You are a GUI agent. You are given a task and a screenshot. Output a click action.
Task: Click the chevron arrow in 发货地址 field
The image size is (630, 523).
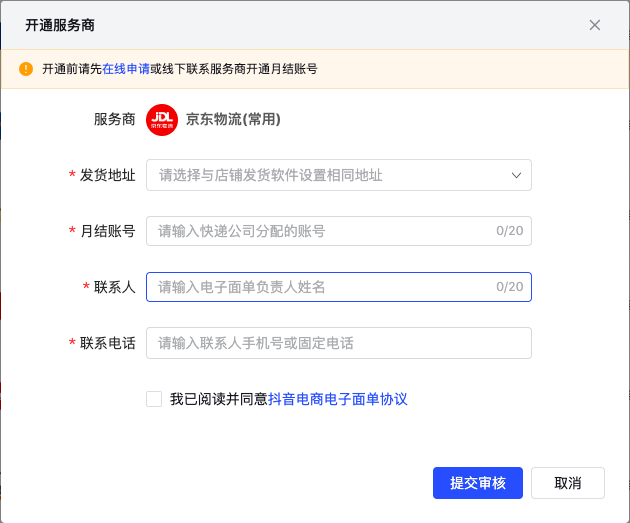[516, 176]
